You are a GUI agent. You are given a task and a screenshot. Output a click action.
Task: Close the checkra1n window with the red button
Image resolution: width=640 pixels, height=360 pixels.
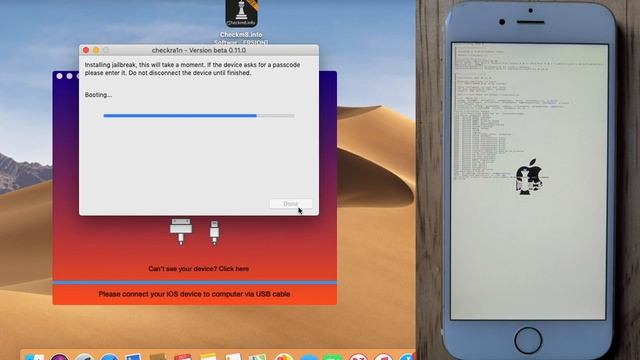click(x=86, y=50)
